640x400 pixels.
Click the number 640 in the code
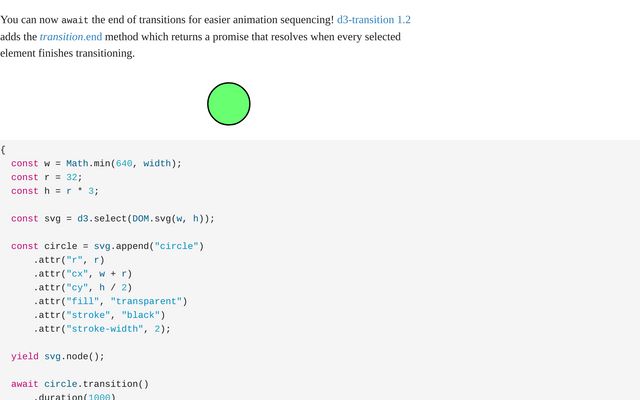tap(124, 163)
